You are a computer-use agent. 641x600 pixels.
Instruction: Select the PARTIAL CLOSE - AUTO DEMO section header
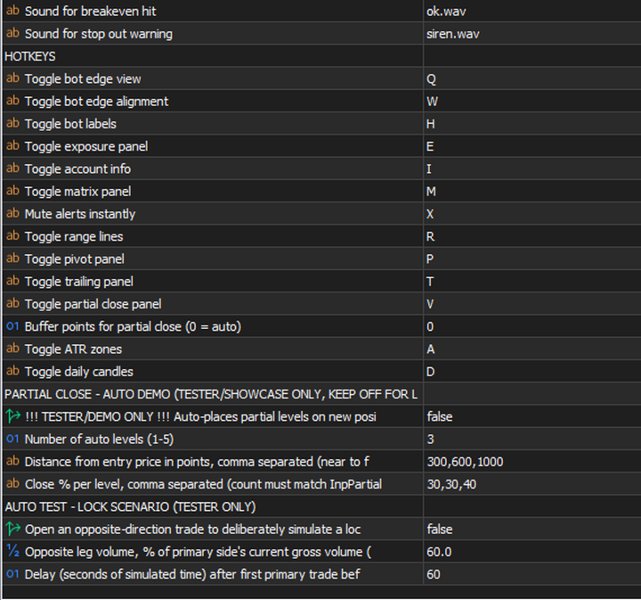tap(211, 394)
